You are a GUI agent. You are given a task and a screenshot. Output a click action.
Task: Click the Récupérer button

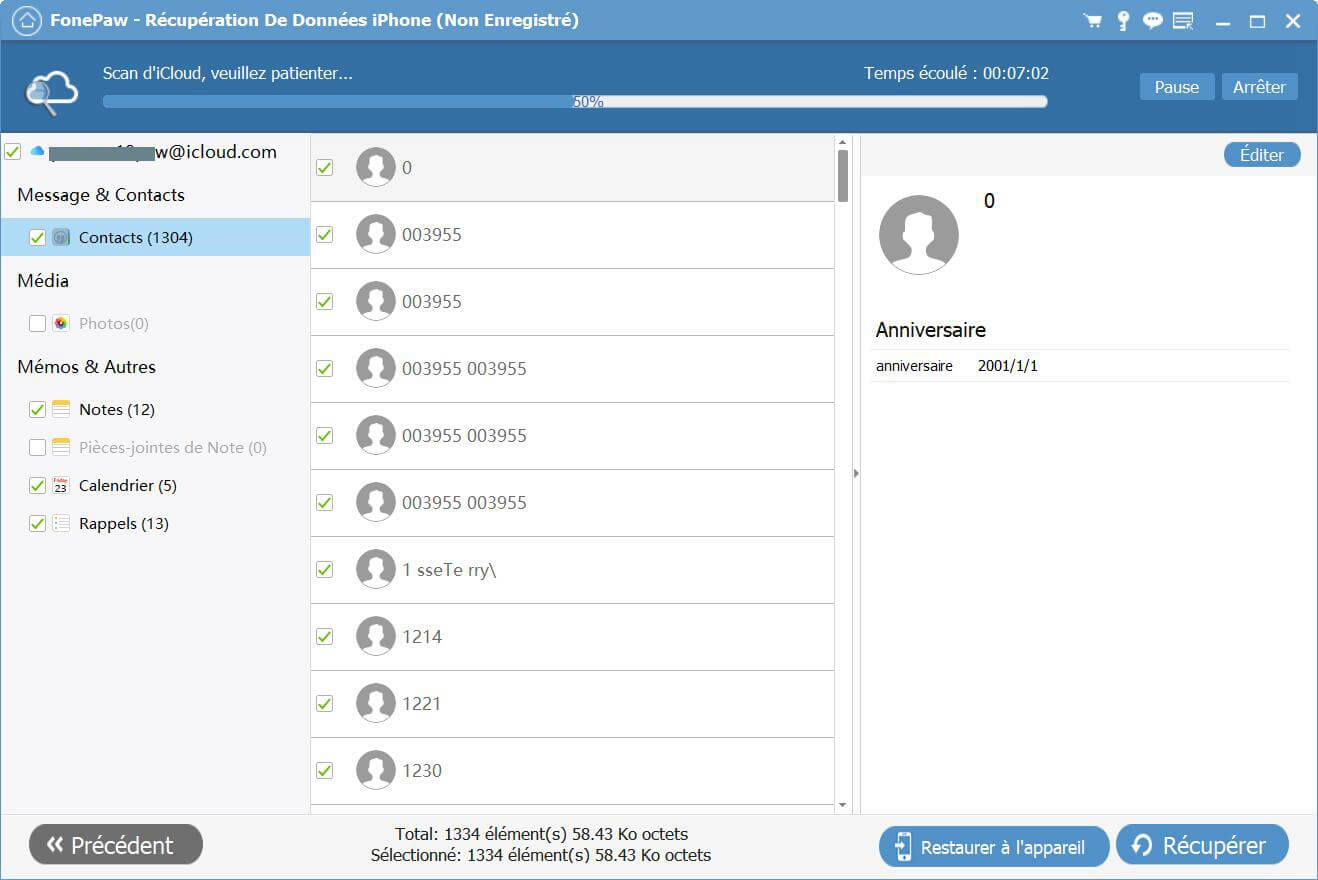[1201, 846]
